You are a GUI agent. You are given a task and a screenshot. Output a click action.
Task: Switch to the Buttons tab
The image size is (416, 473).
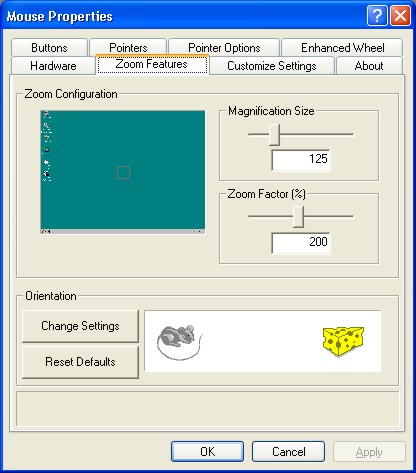click(49, 48)
